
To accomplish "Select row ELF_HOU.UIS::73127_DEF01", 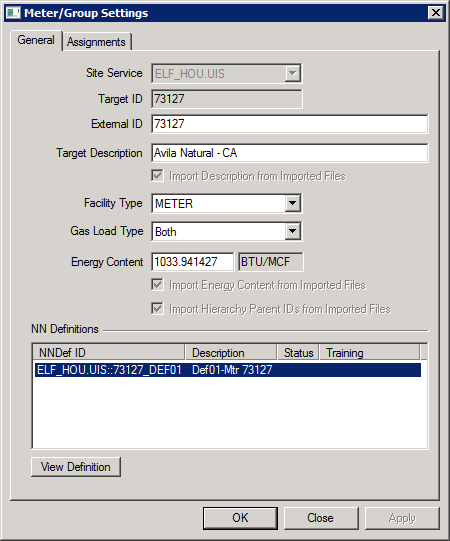I will click(228, 370).
